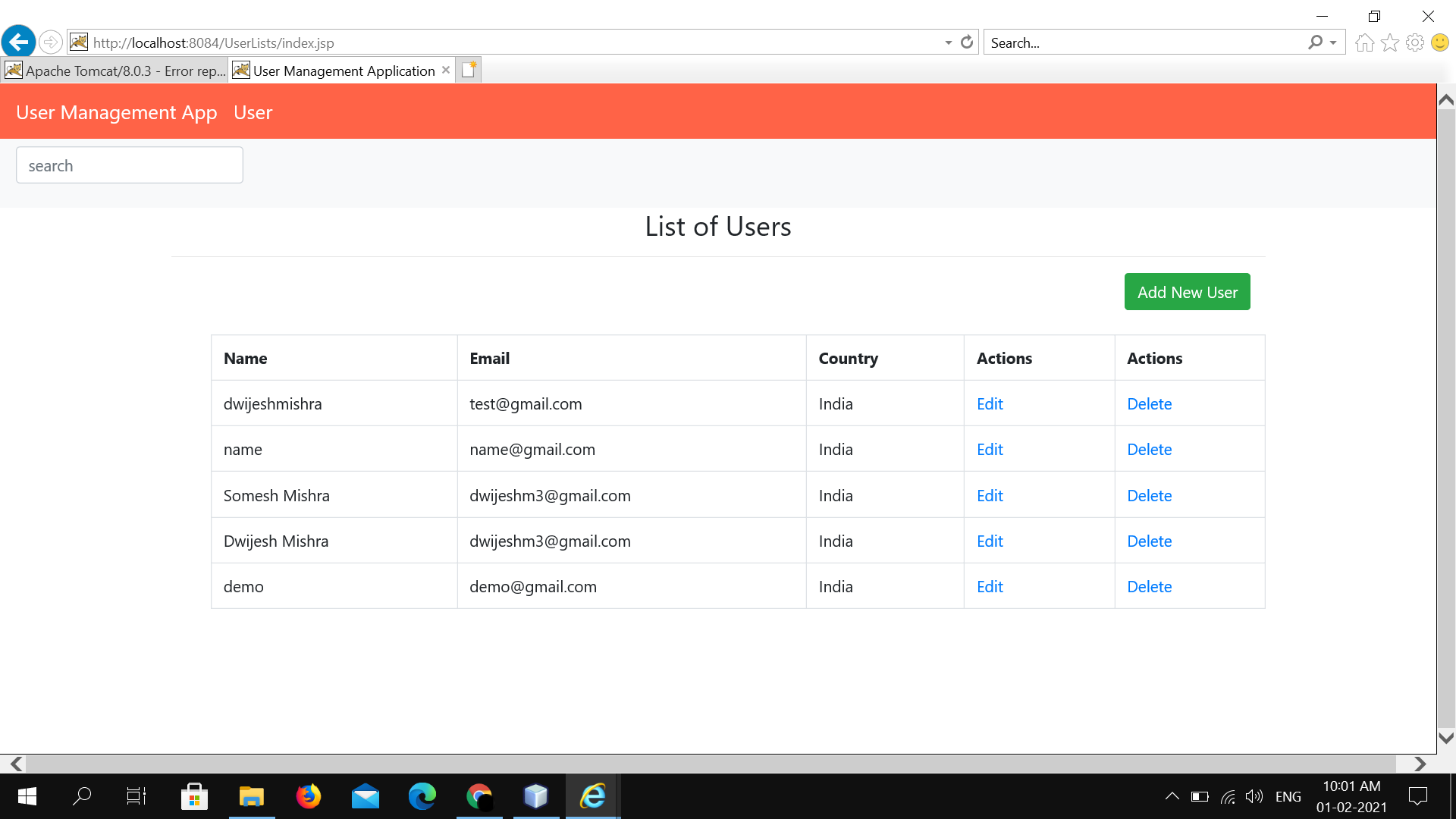Click the volume icon in the system tray

[x=1253, y=795]
